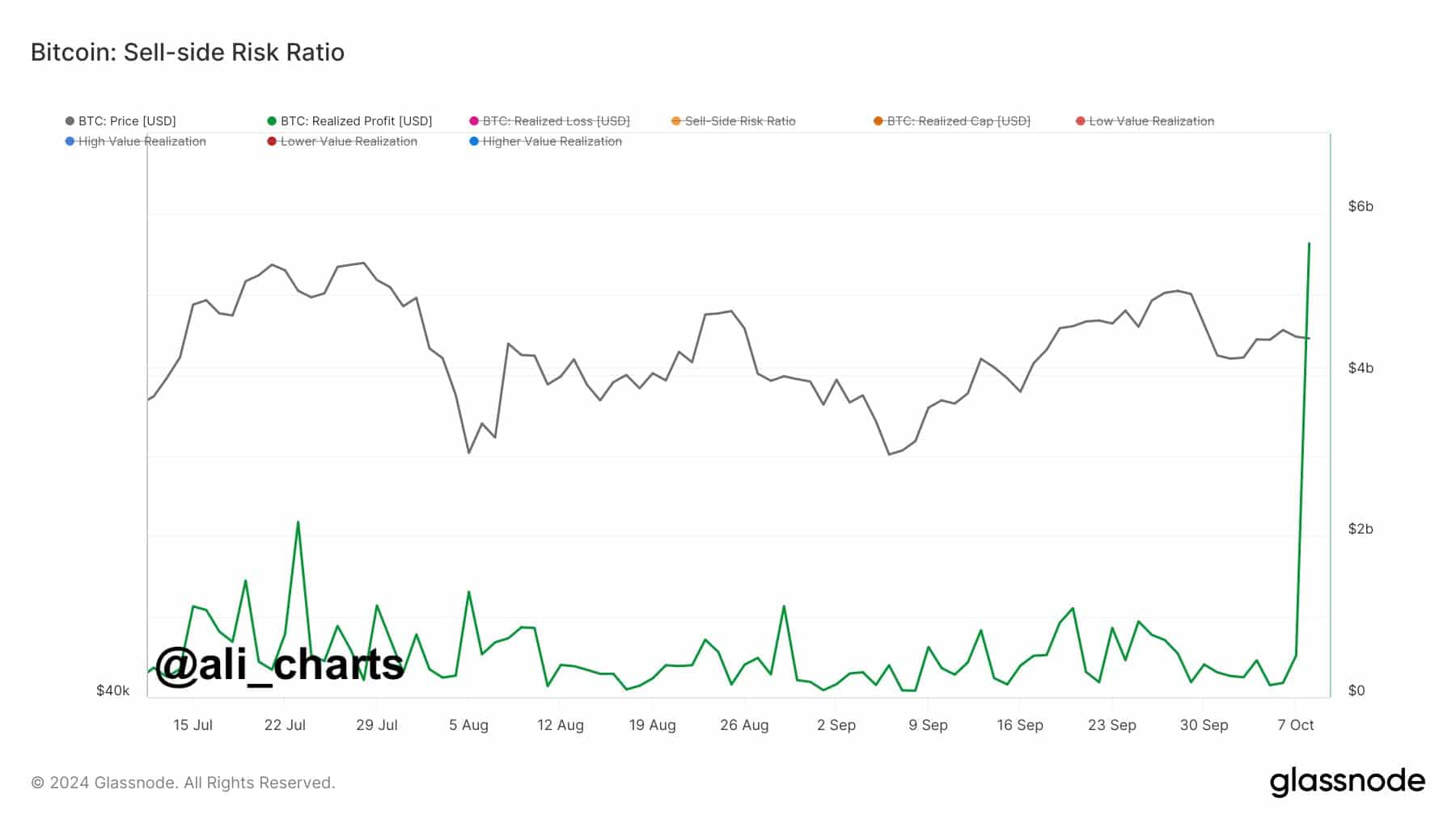Screen dimensions: 1456x819
Task: Click the Bitcoin: Sell-side Risk Ratio title
Action: [x=188, y=53]
